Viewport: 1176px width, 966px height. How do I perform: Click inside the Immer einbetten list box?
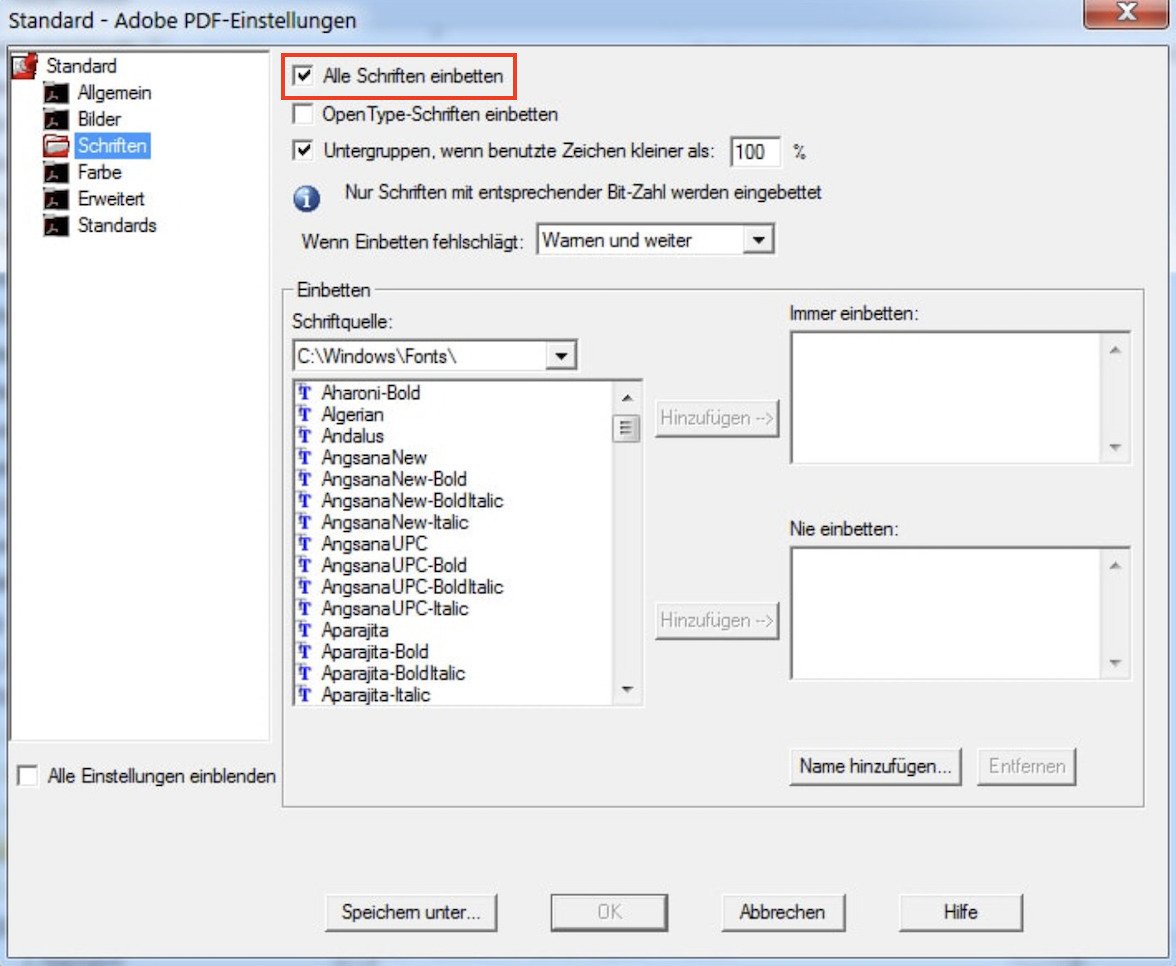945,398
